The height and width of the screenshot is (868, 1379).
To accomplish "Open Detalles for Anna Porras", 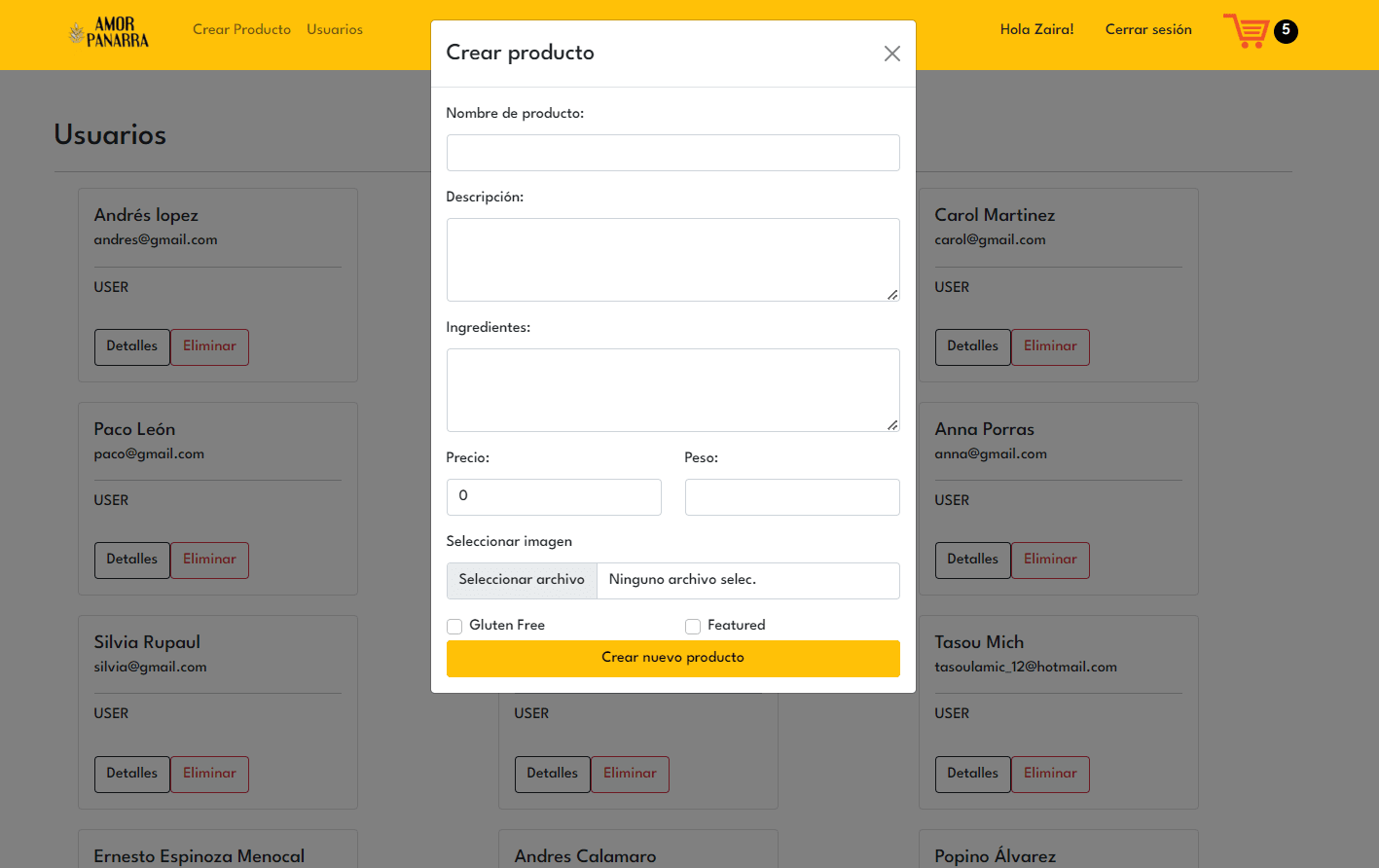I will pos(973,560).
